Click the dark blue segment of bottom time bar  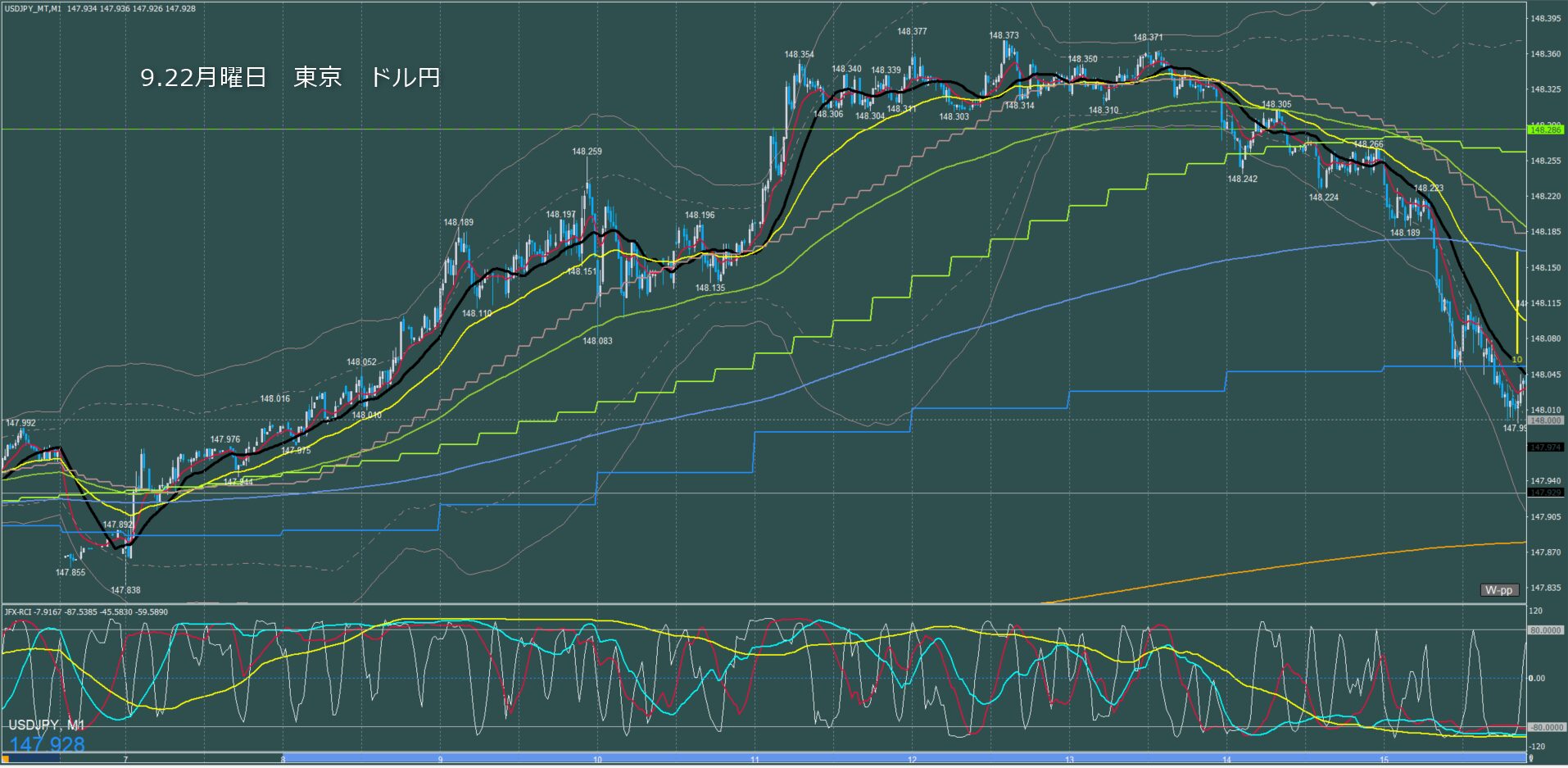(x=33, y=759)
